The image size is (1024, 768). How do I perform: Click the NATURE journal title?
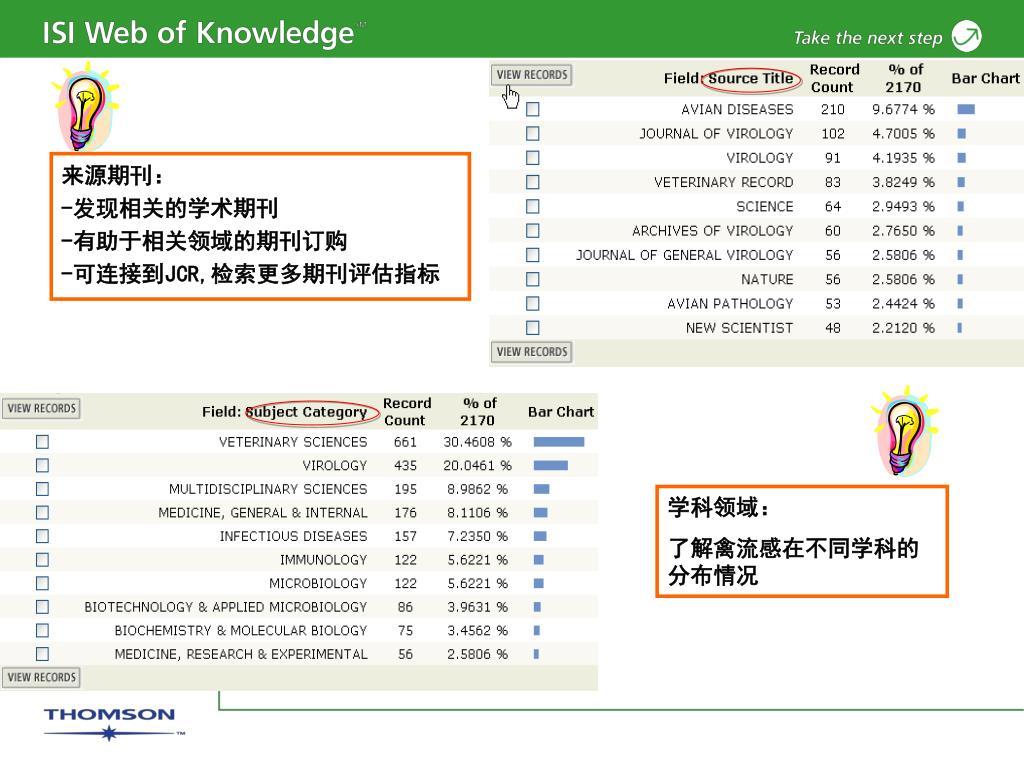click(767, 279)
